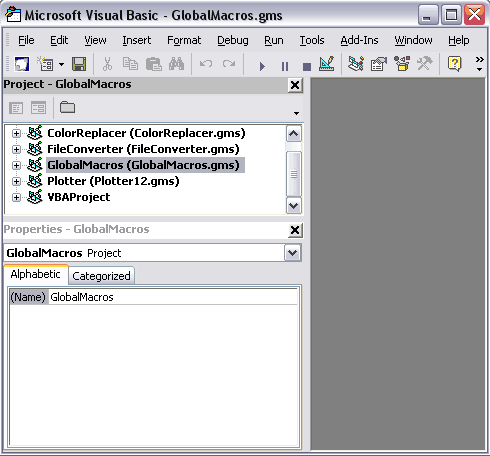Click the Copy toolbar icon
490x456 pixels.
pyautogui.click(x=130, y=64)
